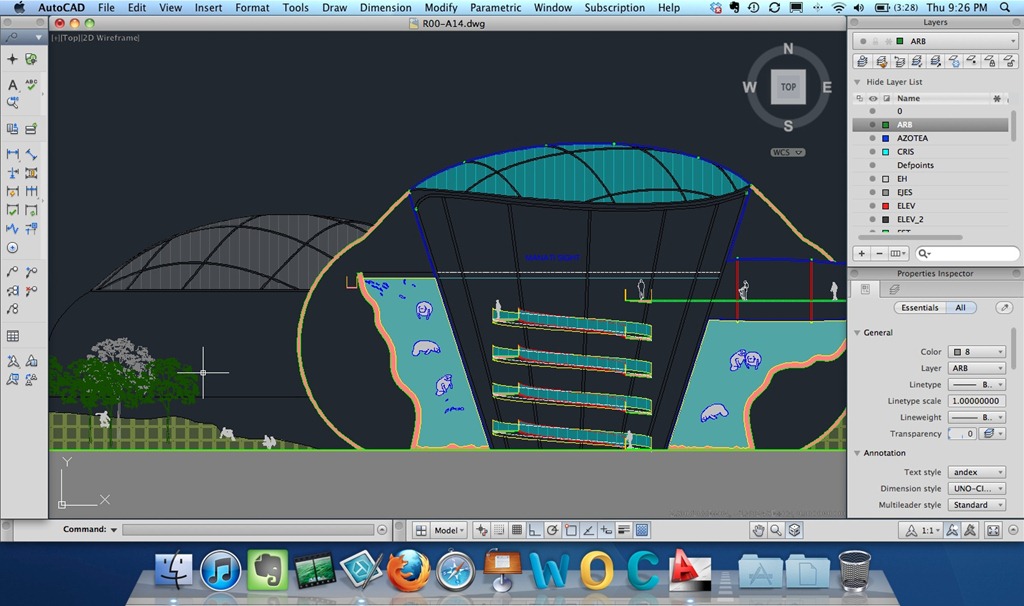
Task: Click in the Command line input field
Action: pyautogui.click(x=248, y=530)
